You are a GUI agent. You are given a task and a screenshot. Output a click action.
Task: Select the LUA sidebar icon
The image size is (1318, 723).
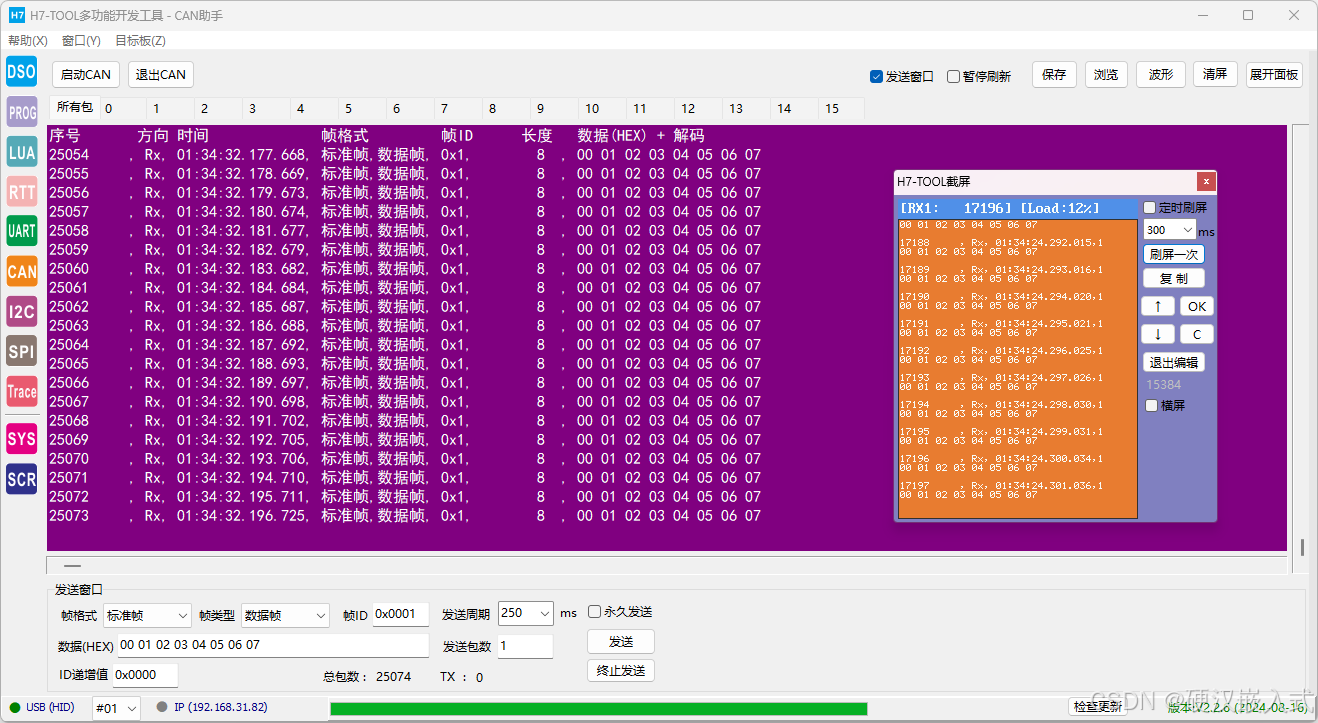pyautogui.click(x=22, y=152)
